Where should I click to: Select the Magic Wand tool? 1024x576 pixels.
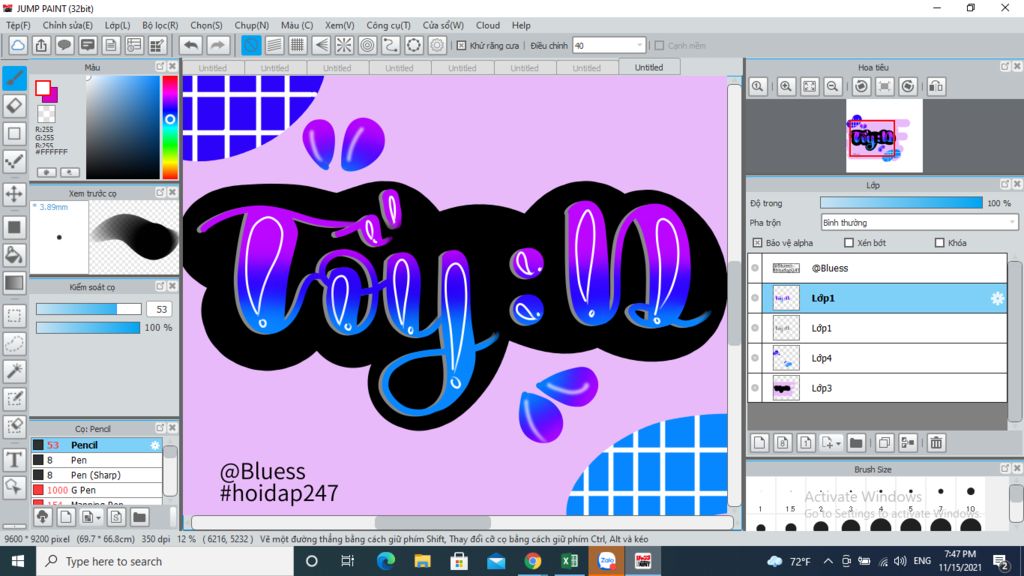point(14,371)
